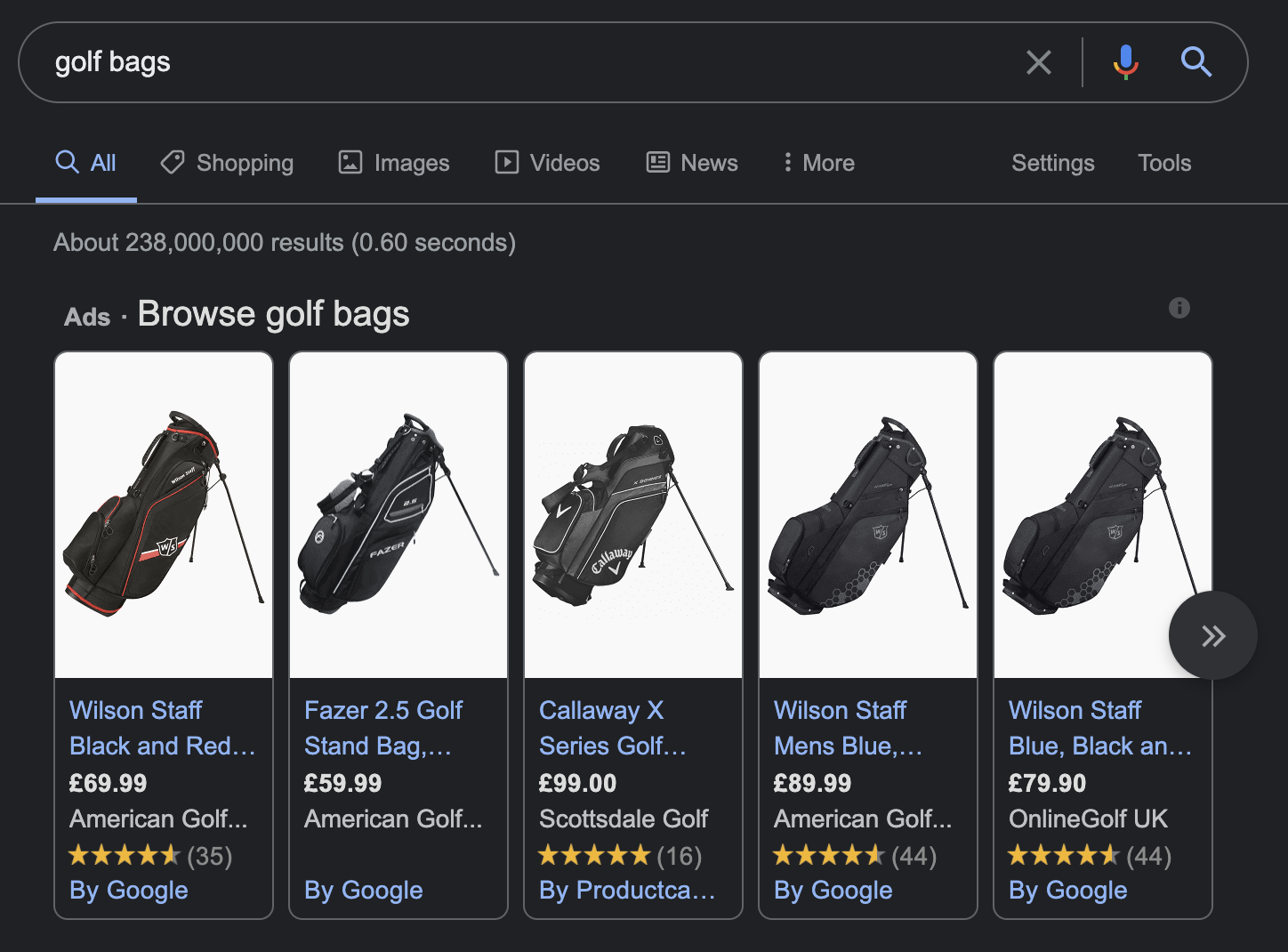The image size is (1288, 952).
Task: Click the ads info icon
Action: [x=1179, y=308]
